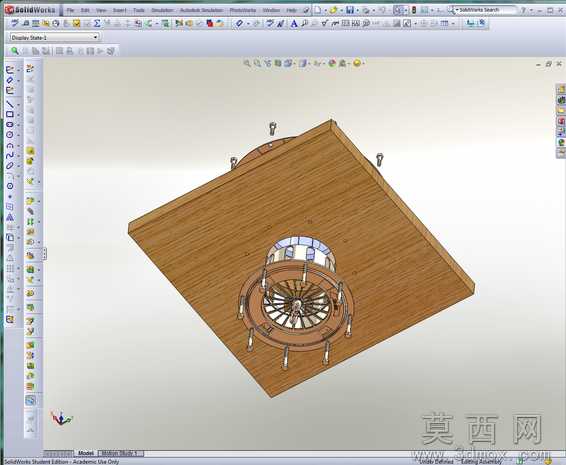
Task: Click the Zoom to Fit icon in viewport
Action: point(247,64)
